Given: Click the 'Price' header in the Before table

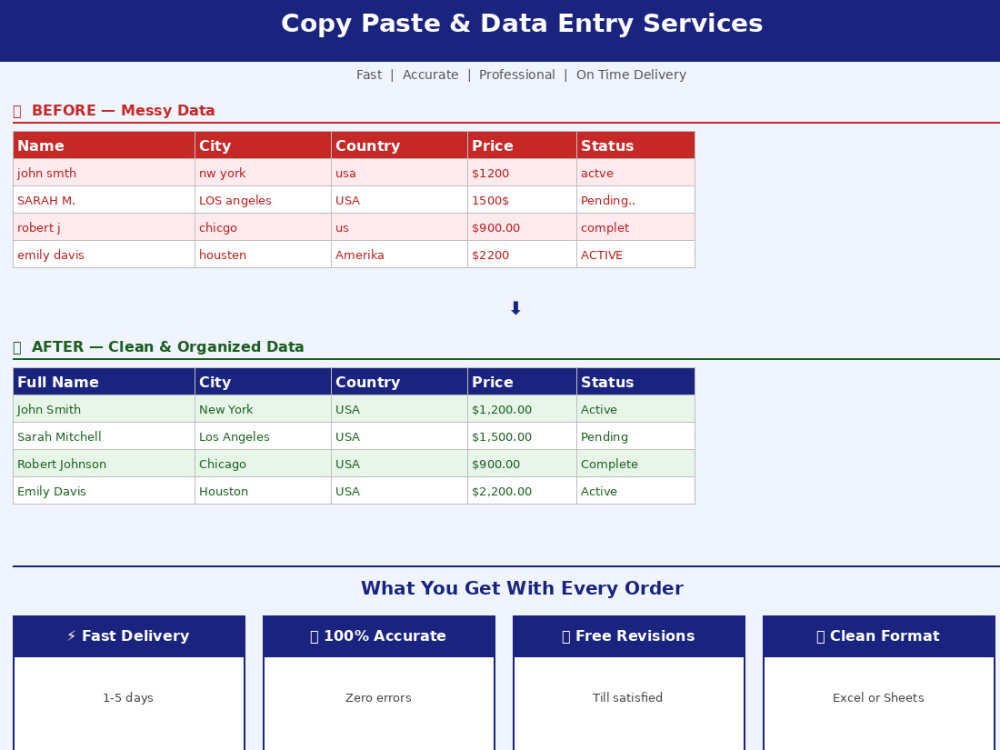Looking at the screenshot, I should [x=522, y=145].
